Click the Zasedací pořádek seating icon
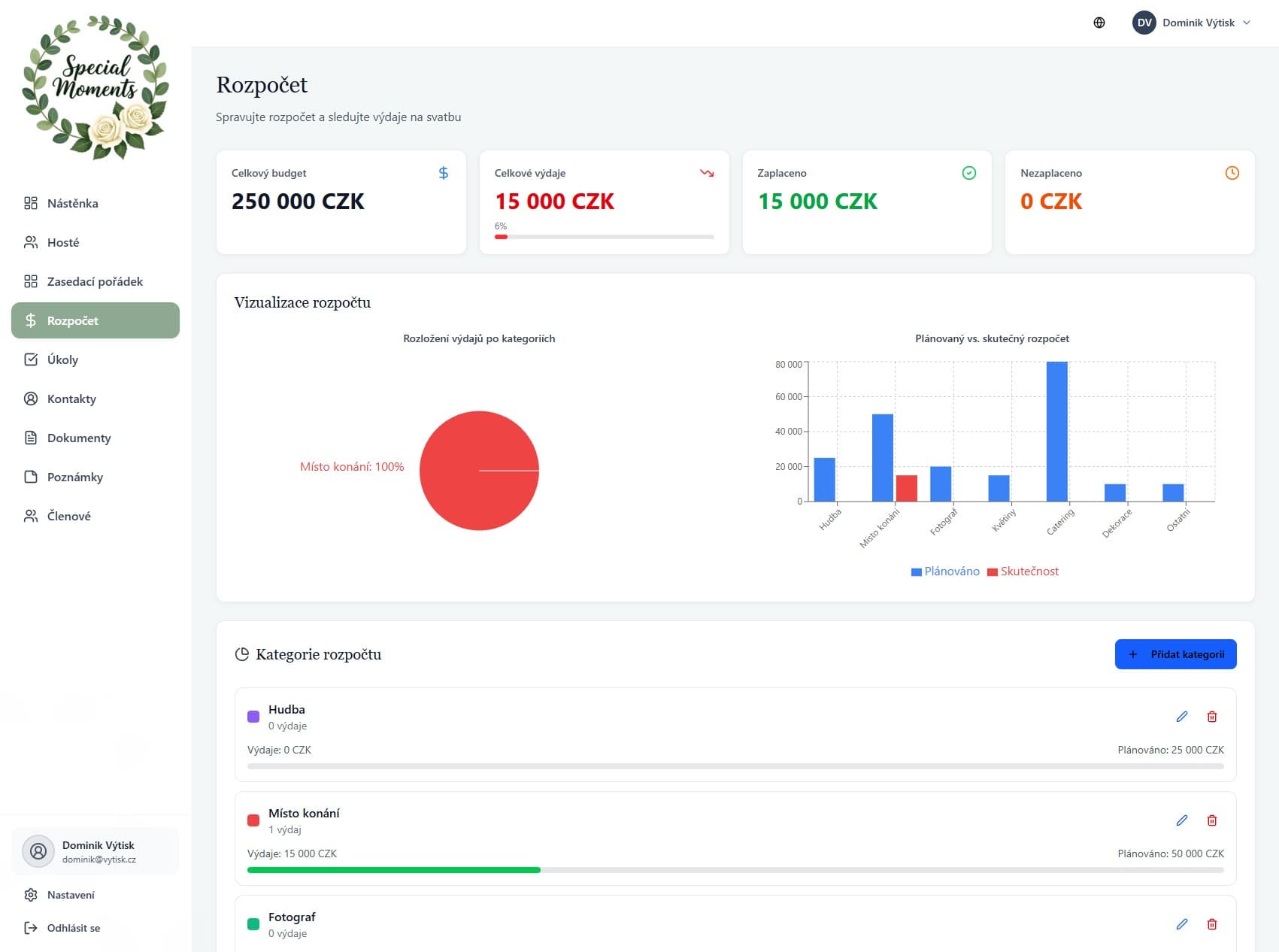The width and height of the screenshot is (1279, 952). pos(31,281)
